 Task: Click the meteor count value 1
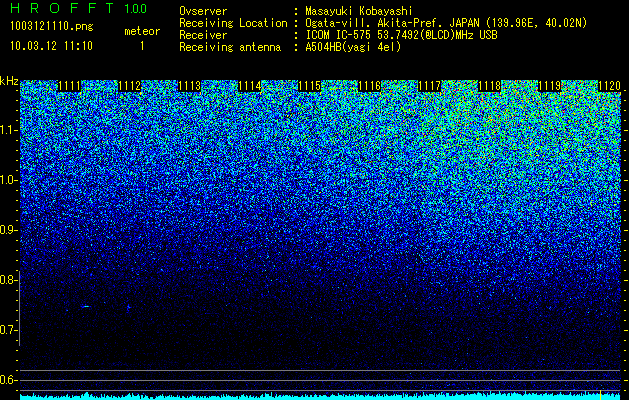[x=142, y=46]
